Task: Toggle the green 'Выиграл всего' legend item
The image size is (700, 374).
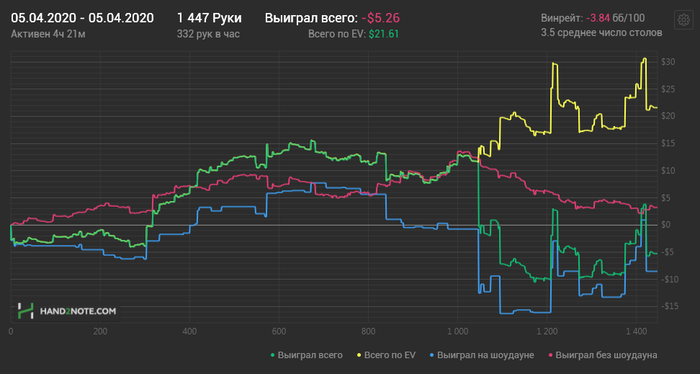Action: (306, 355)
